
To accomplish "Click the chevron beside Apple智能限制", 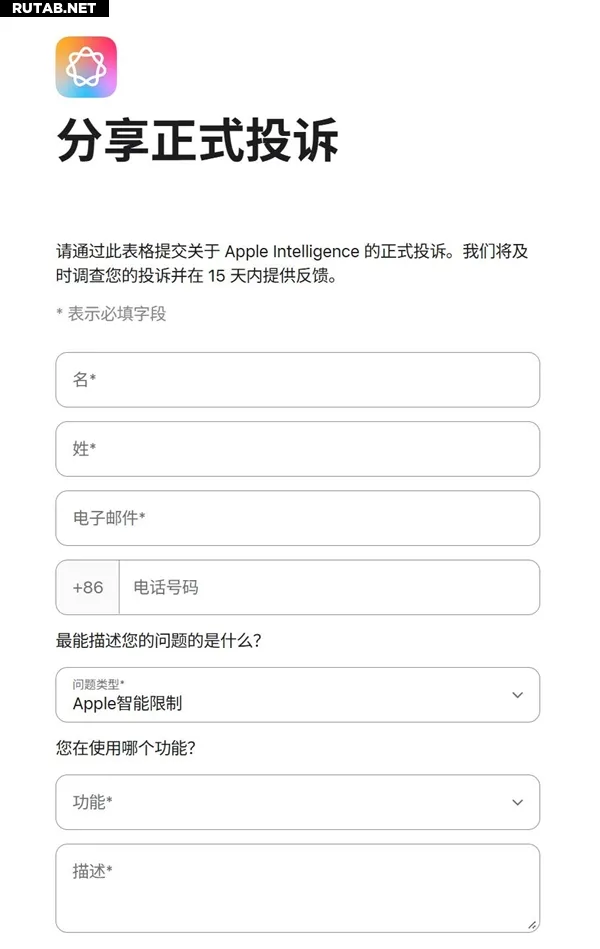I will coord(517,695).
